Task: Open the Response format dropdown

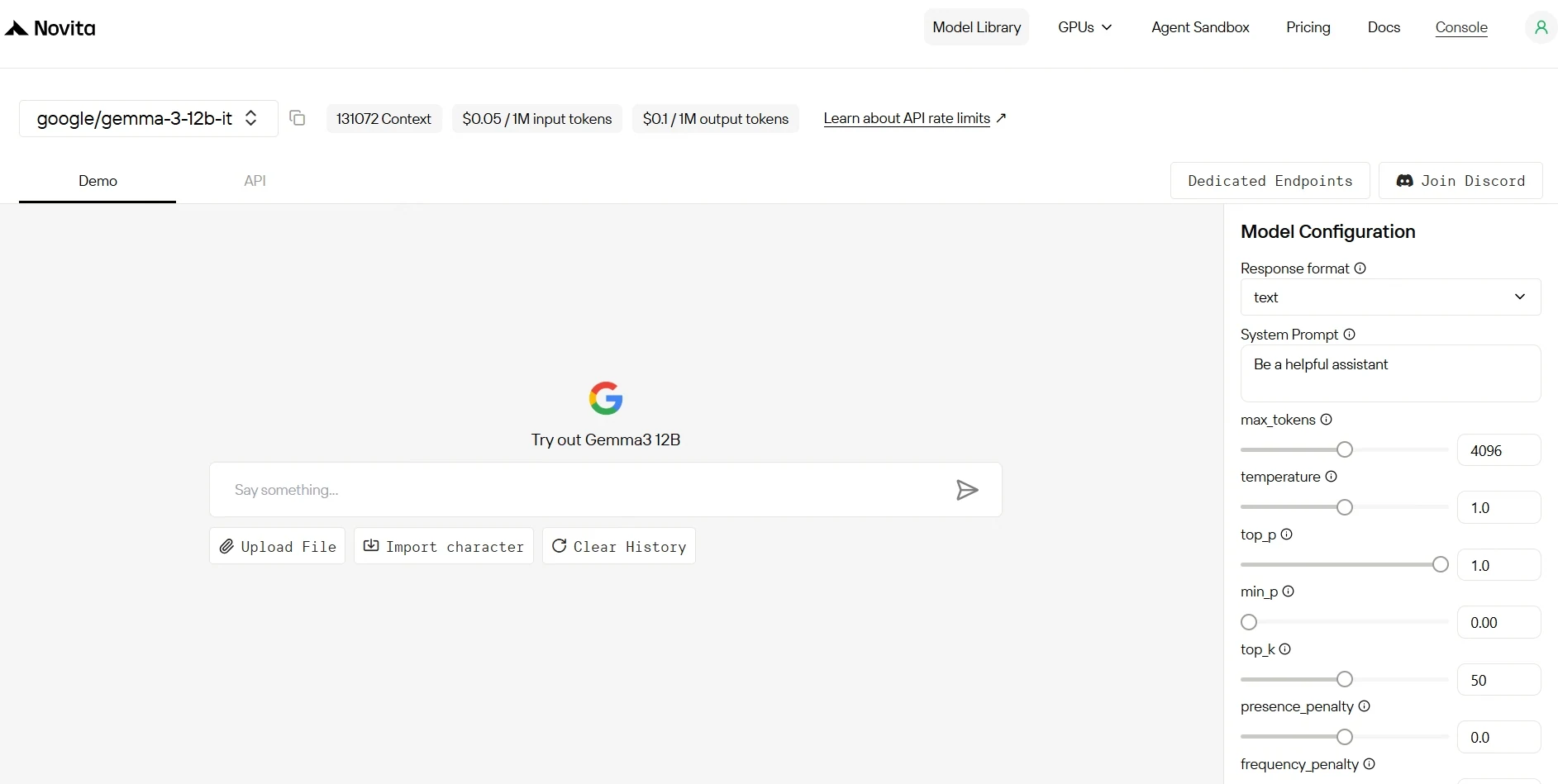Action: tap(1390, 297)
